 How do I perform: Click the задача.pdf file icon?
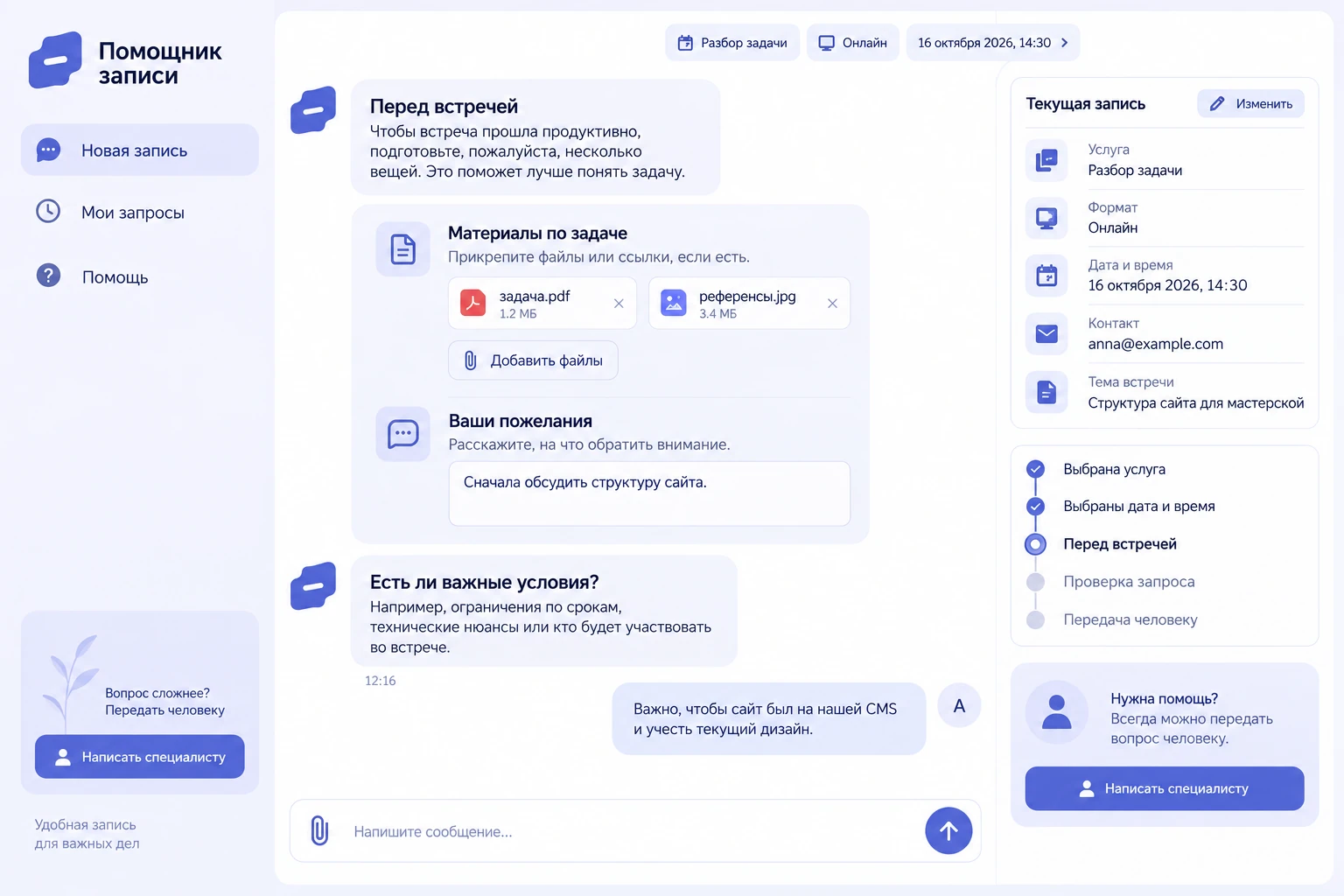pyautogui.click(x=473, y=303)
